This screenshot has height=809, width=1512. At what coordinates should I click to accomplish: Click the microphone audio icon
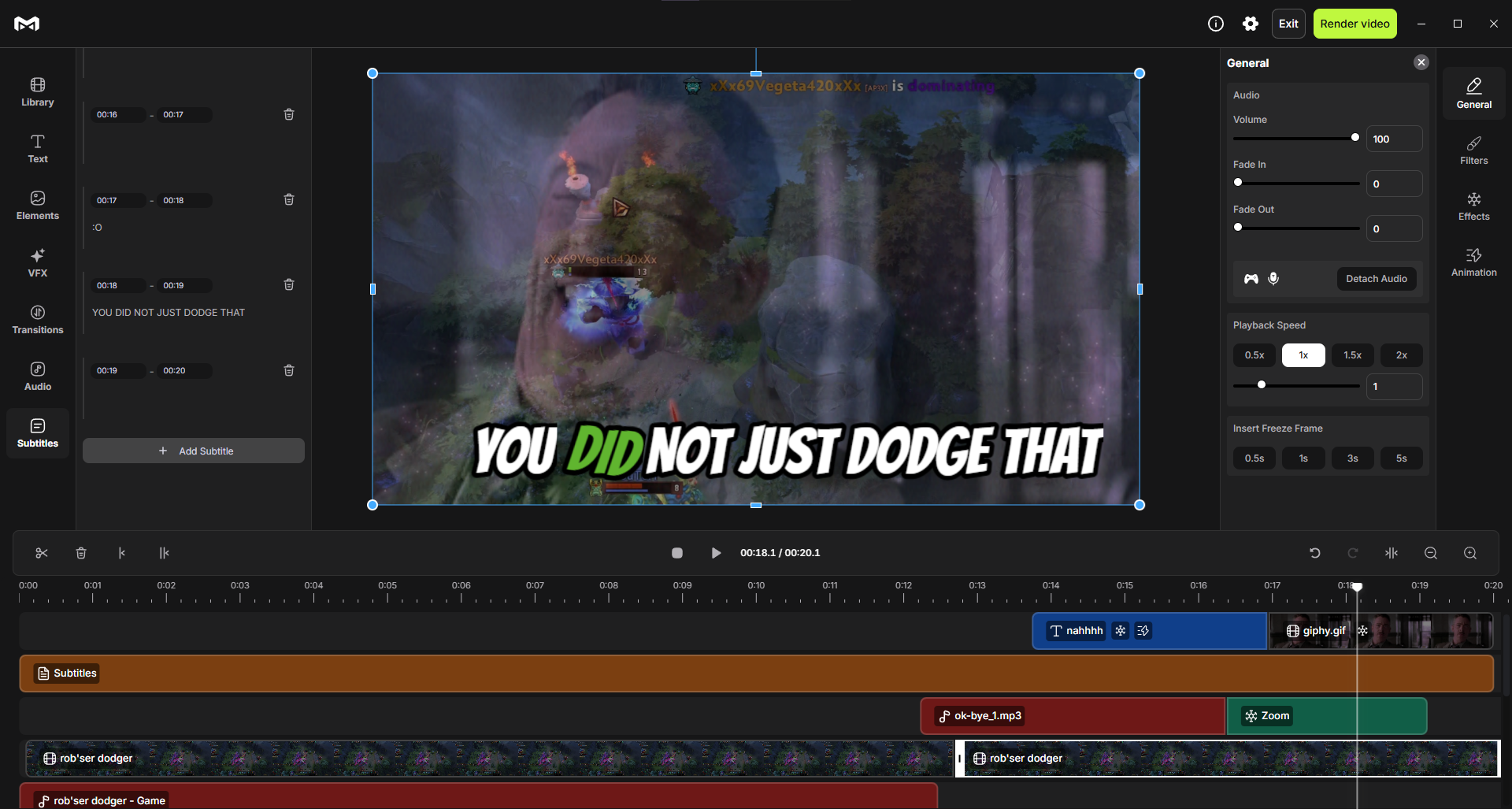pyautogui.click(x=1273, y=279)
